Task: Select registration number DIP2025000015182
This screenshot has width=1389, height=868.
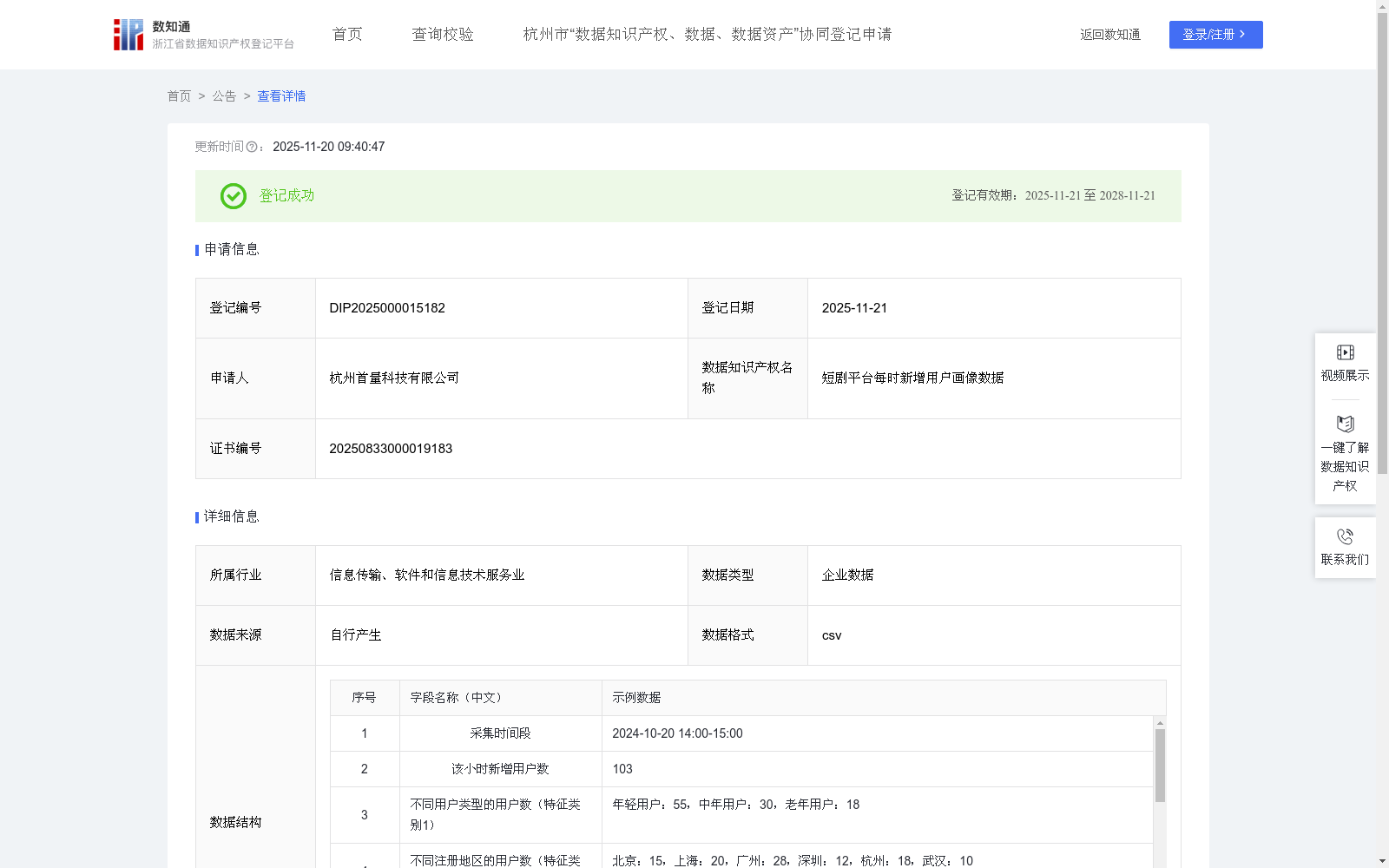Action: pyautogui.click(x=387, y=308)
